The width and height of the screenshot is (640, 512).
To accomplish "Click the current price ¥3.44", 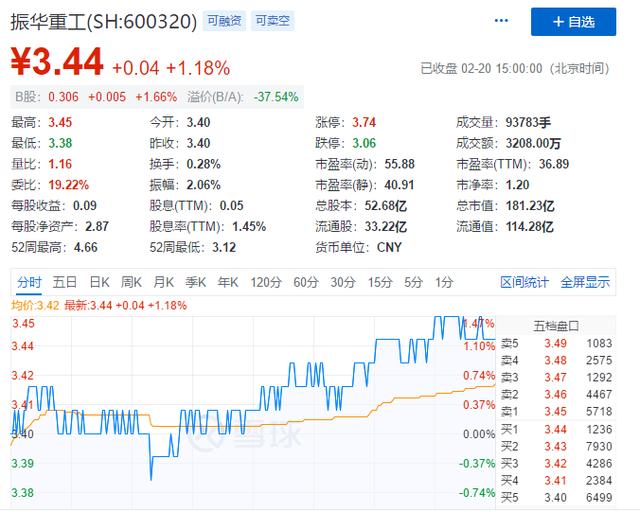I will click(57, 62).
